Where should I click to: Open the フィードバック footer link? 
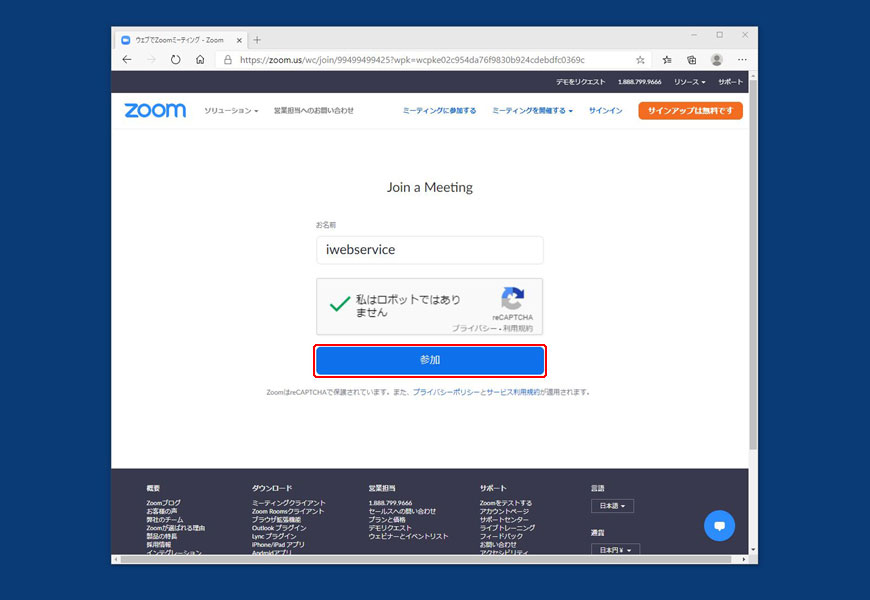click(501, 536)
